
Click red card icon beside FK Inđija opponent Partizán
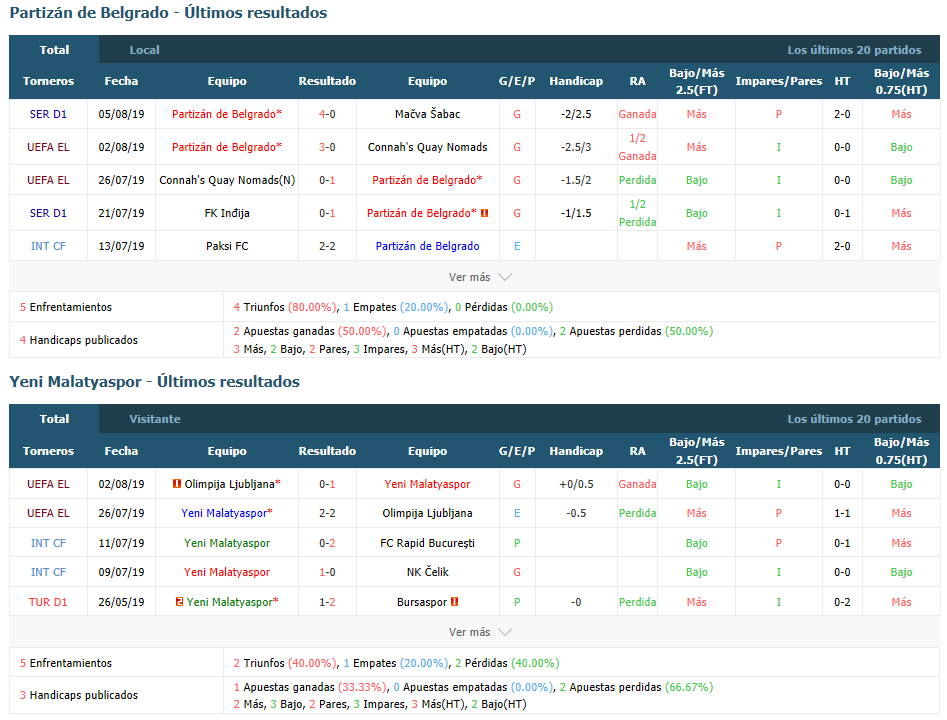(x=484, y=213)
